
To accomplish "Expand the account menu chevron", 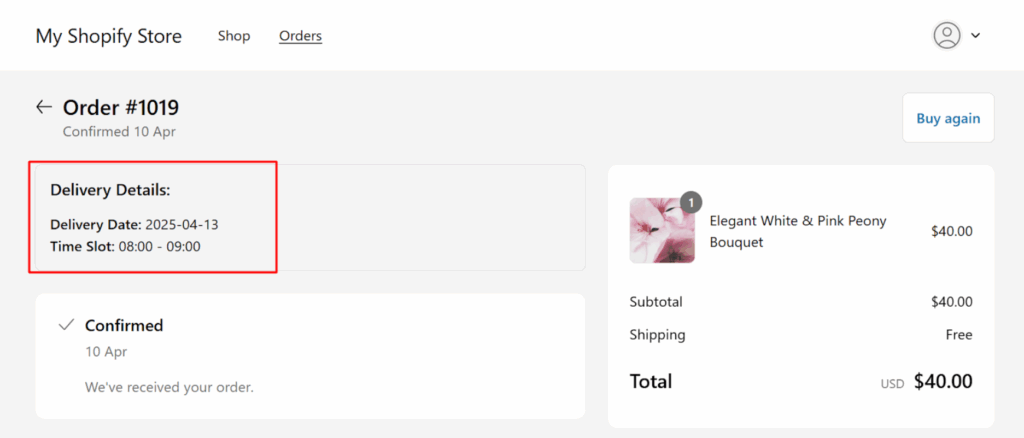I will coord(976,36).
